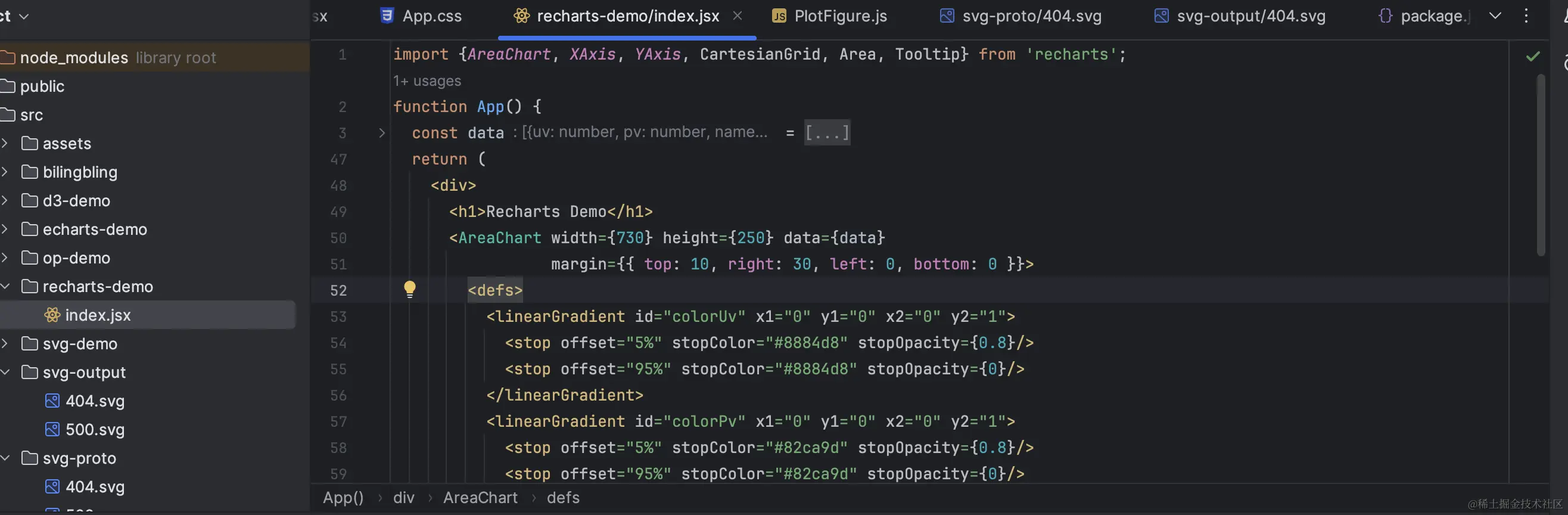Click 'recharts' import string on line 1

coord(1071,55)
